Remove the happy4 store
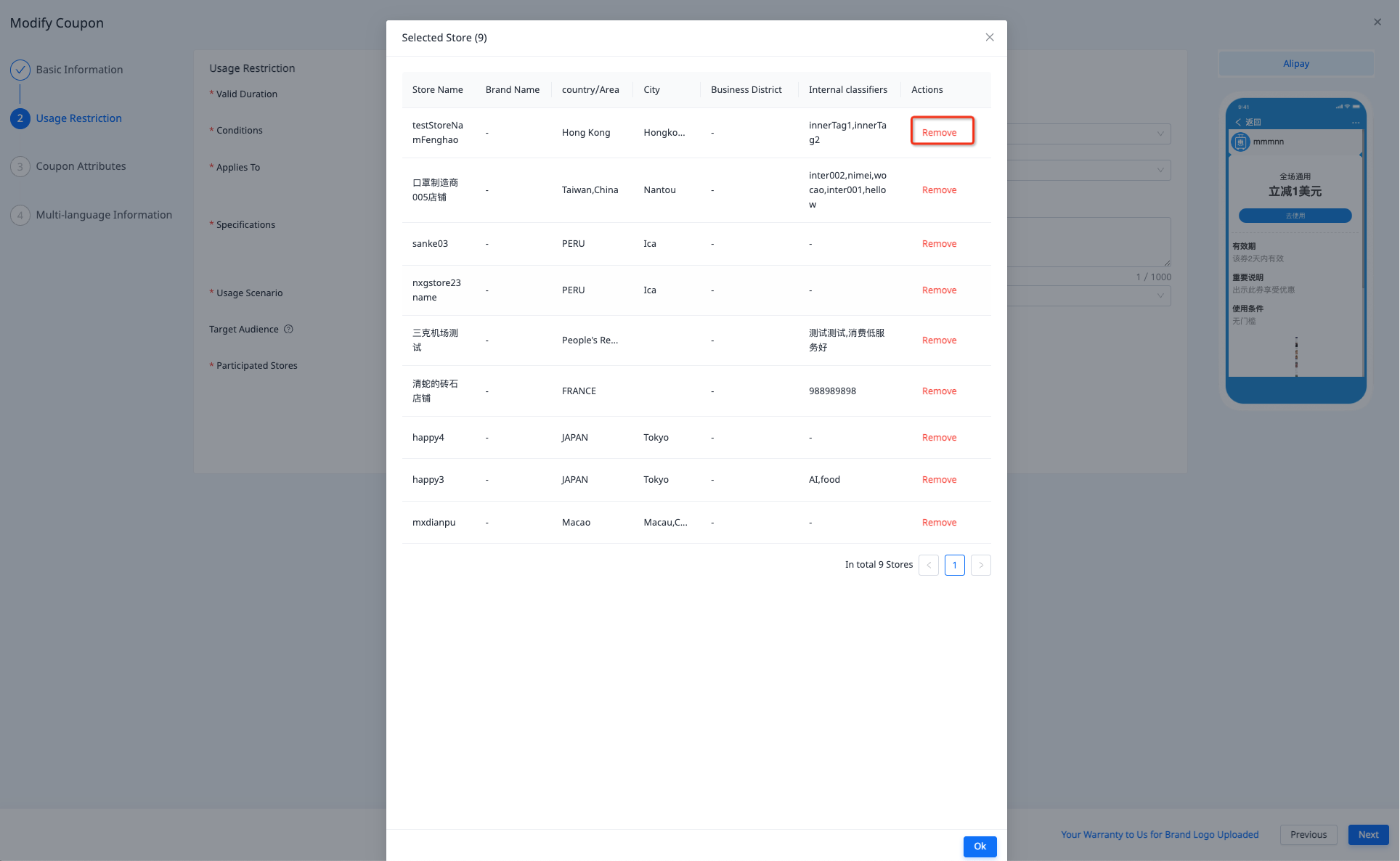The width and height of the screenshot is (1400, 861). tap(939, 438)
